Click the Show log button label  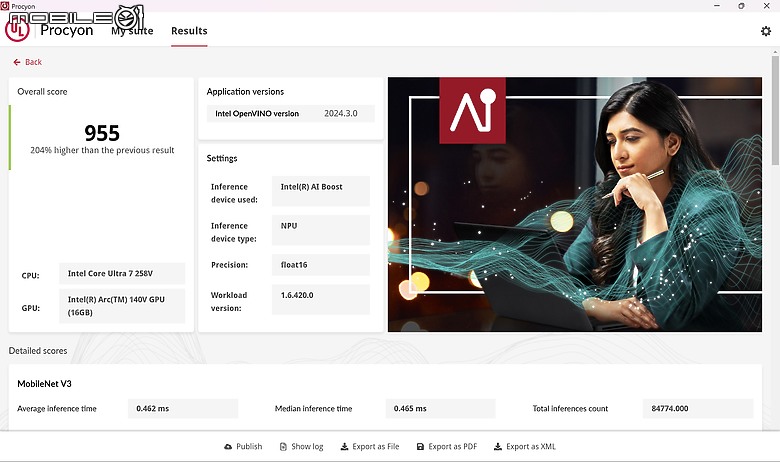point(307,447)
